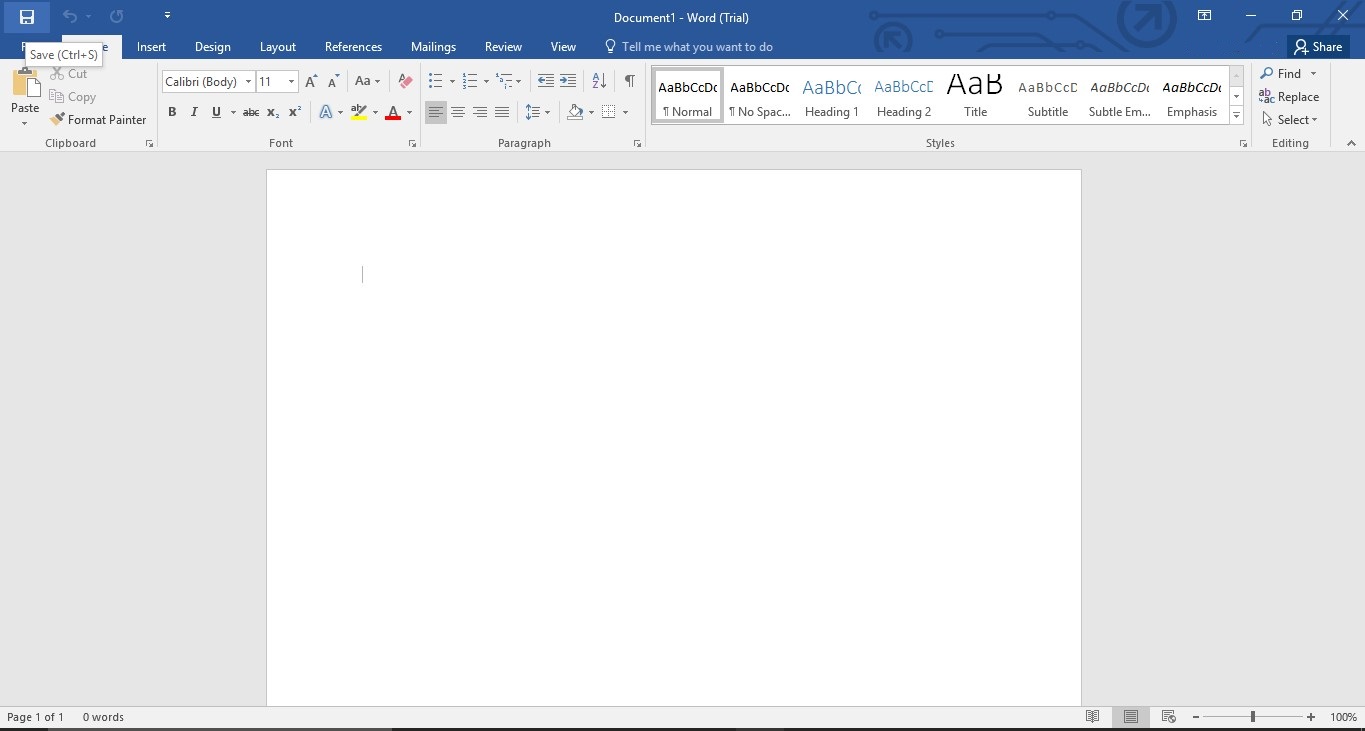Switch to the Mailings tab
The image size is (1365, 731).
click(x=433, y=46)
